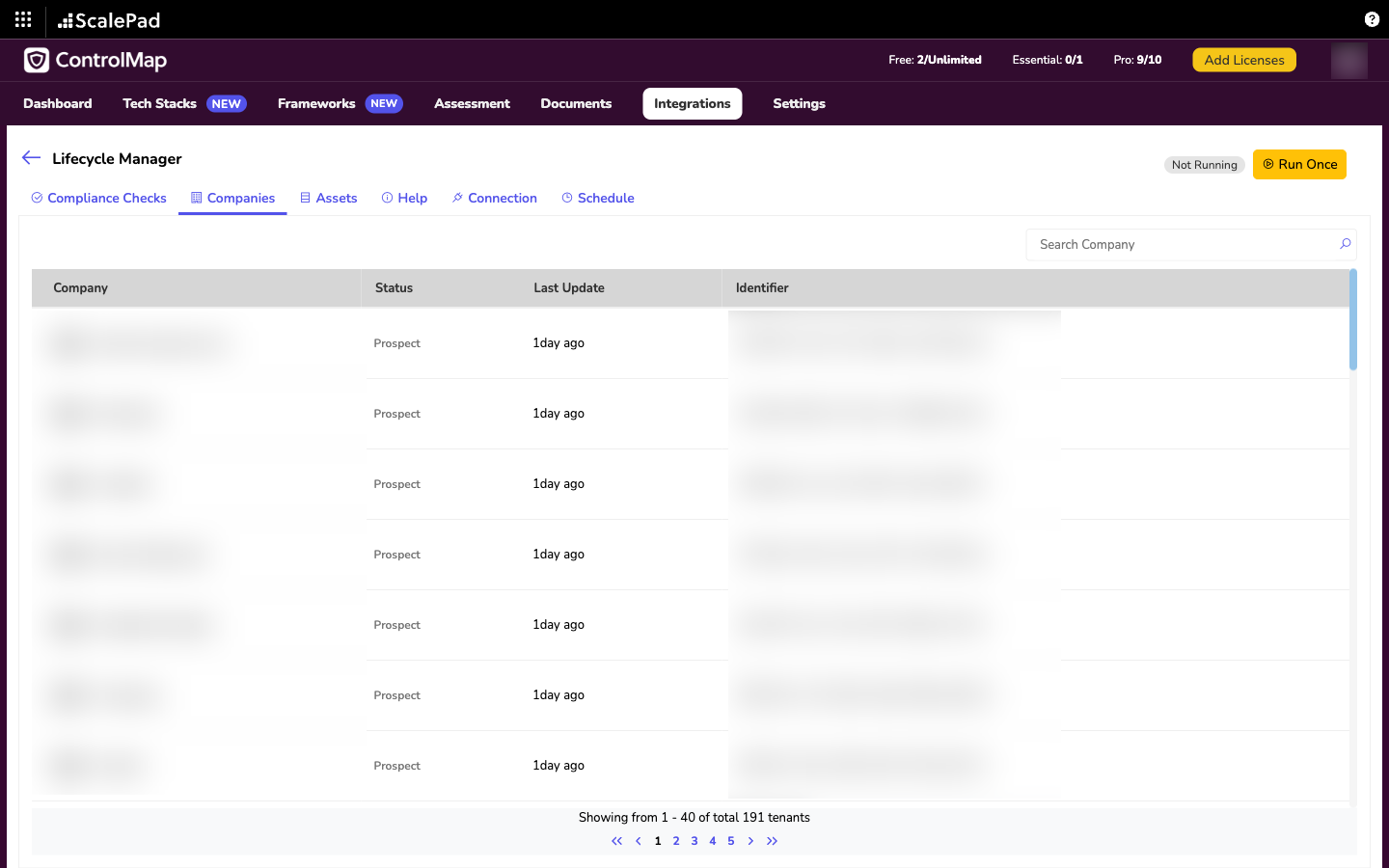Select the Companies tab
Viewport: 1389px width, 868px height.
pos(232,198)
